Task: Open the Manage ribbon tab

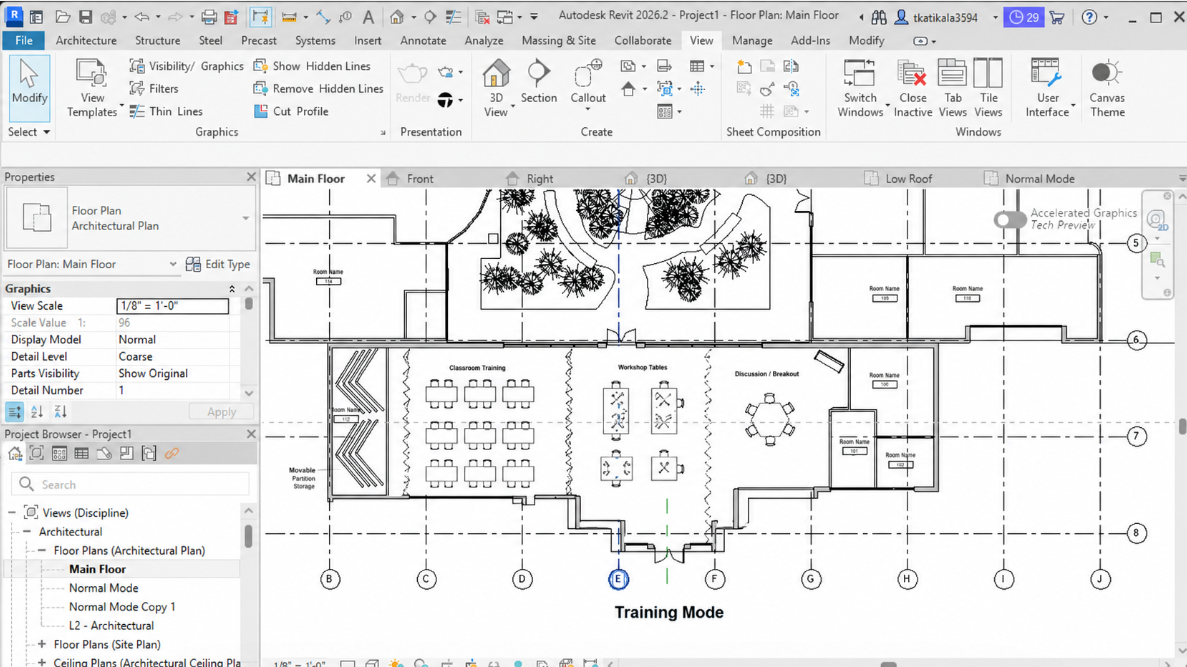Action: 752,40
